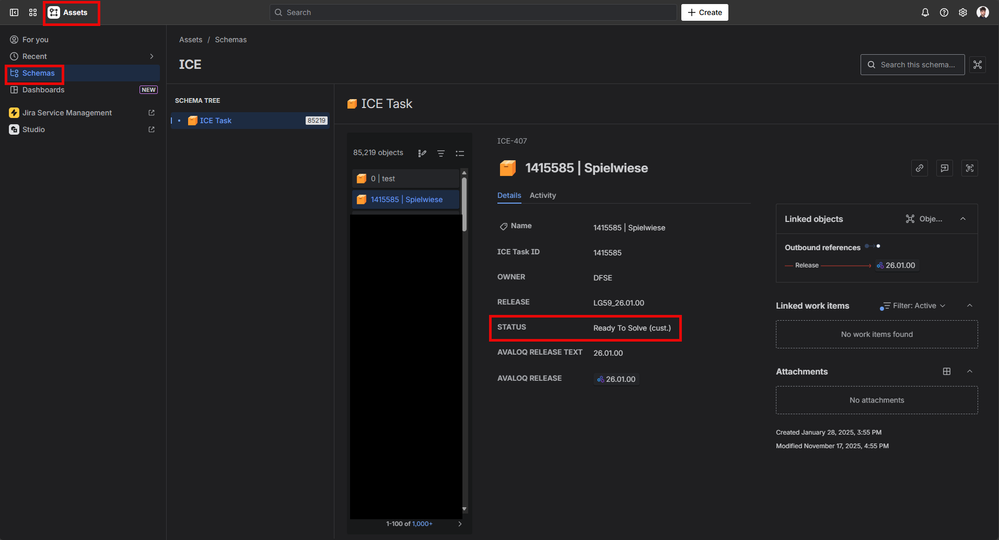Click the Create button

705,12
